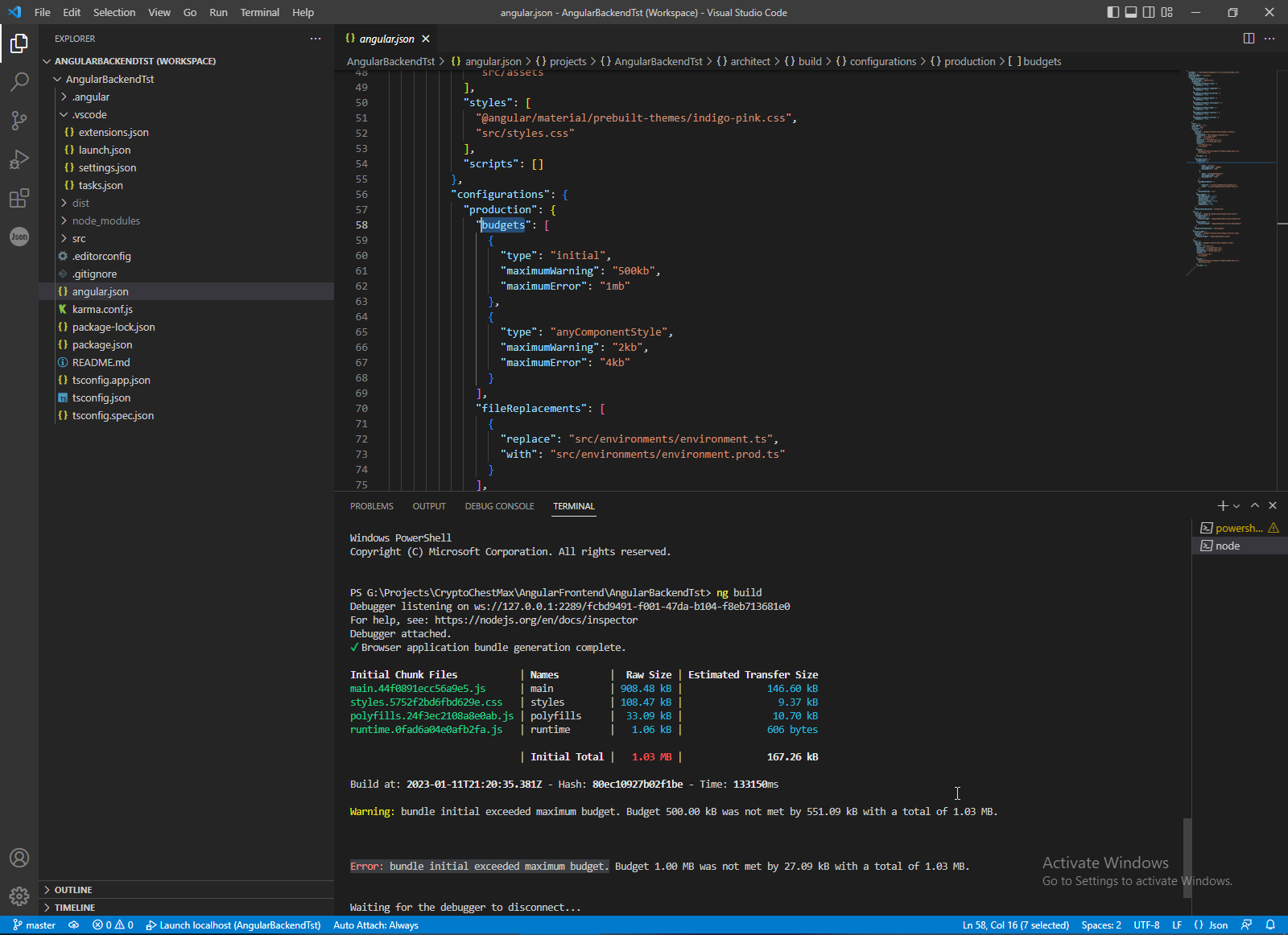This screenshot has width=1288, height=935.
Task: Open the Source Control view
Action: pos(19,121)
